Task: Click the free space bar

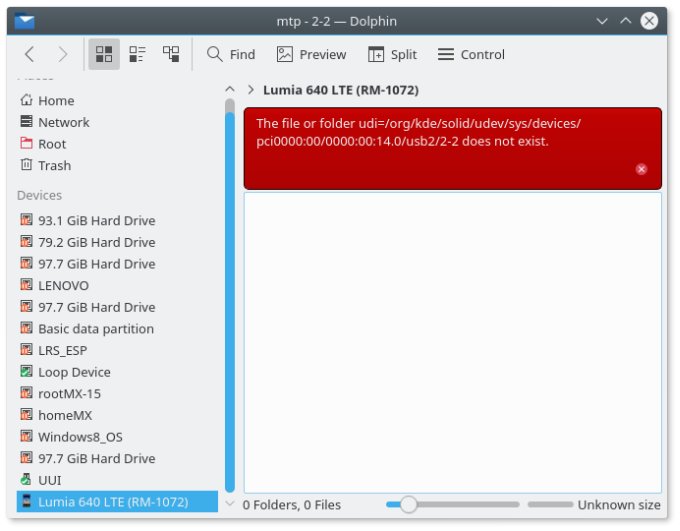Action: click(x=550, y=505)
